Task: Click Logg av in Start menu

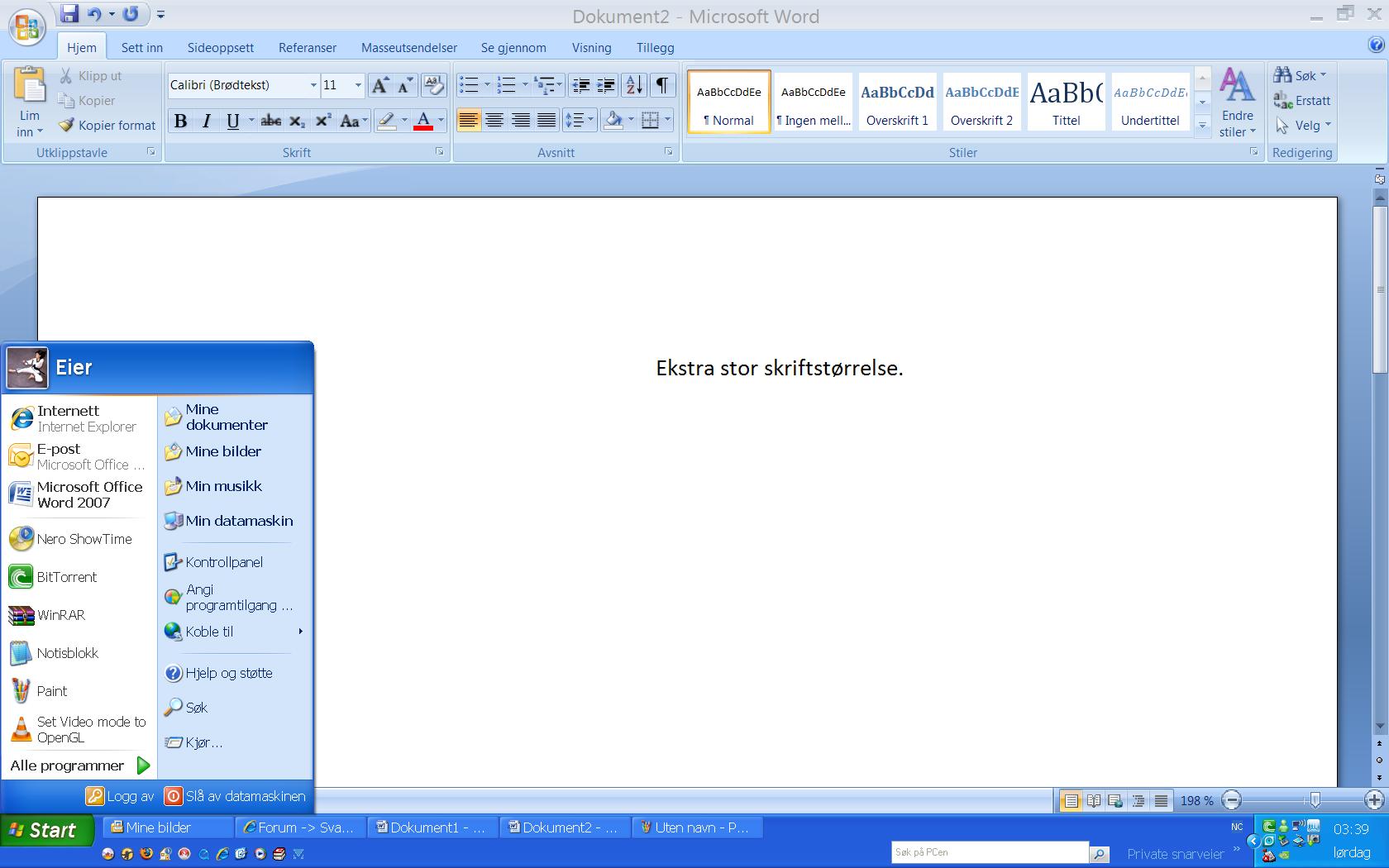Action: click(120, 796)
